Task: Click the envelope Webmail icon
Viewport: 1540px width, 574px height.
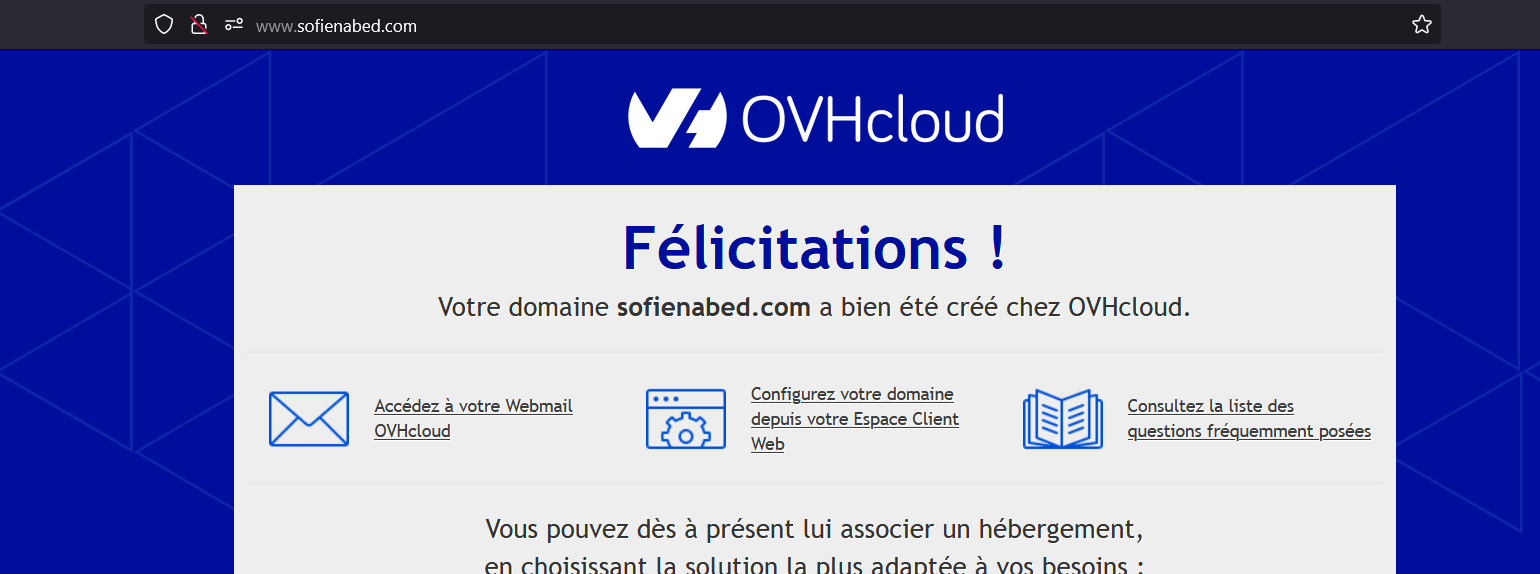Action: (x=309, y=419)
